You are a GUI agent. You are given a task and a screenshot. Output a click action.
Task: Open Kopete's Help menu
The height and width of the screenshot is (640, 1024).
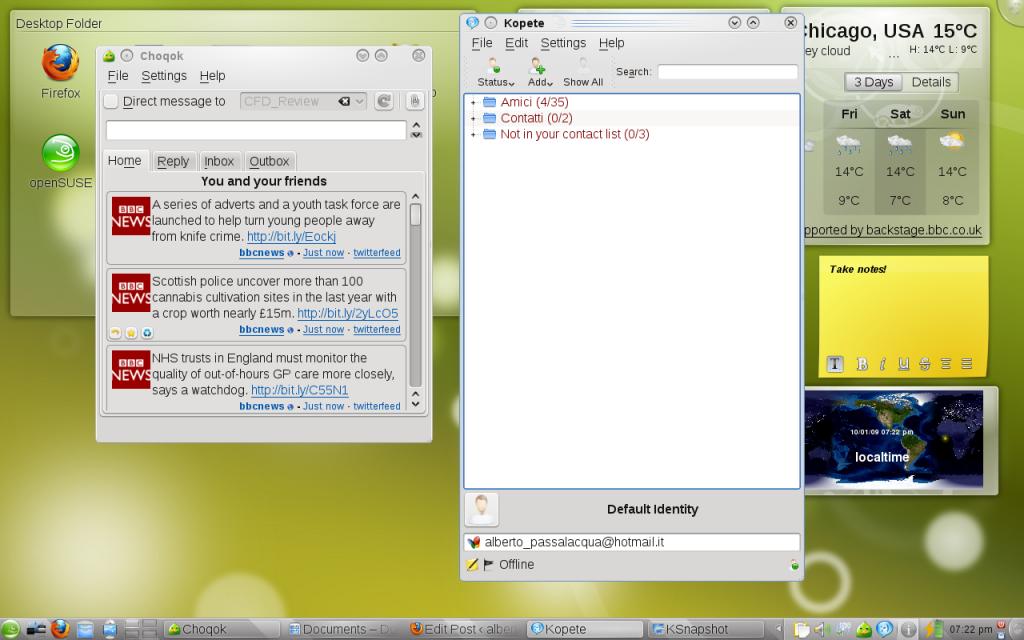point(611,43)
